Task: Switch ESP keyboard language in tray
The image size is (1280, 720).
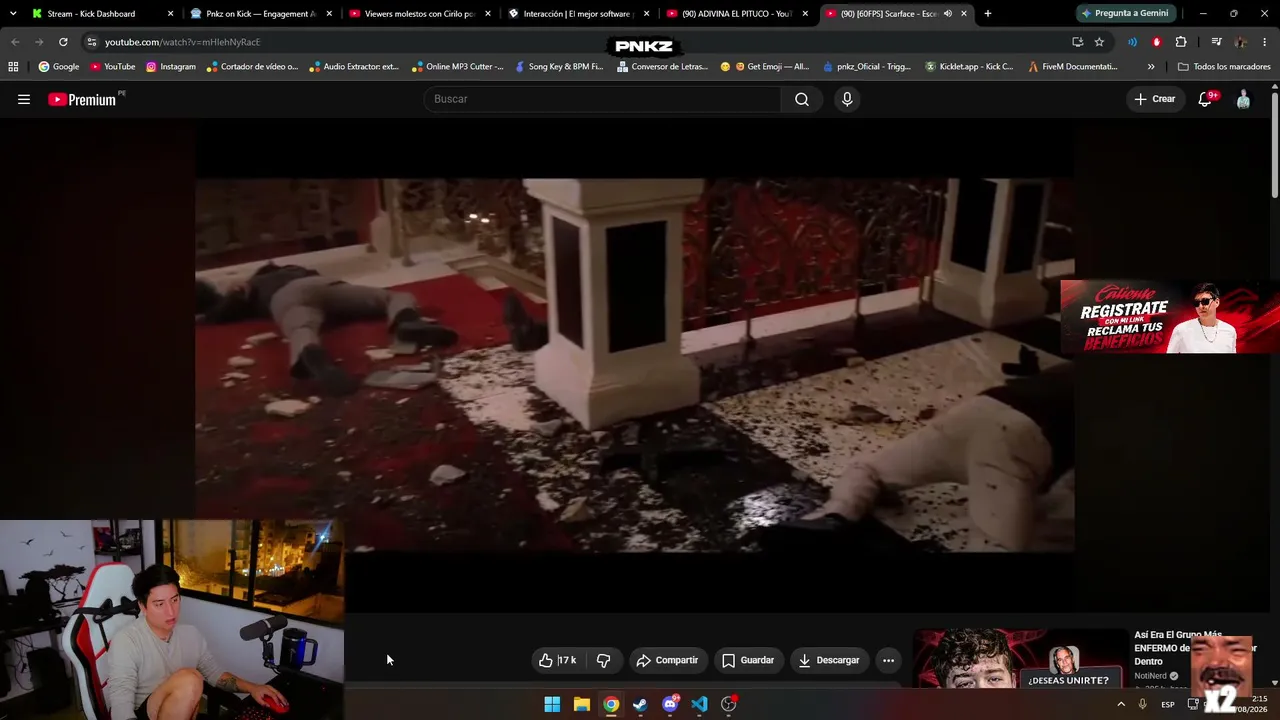Action: pyautogui.click(x=1167, y=705)
